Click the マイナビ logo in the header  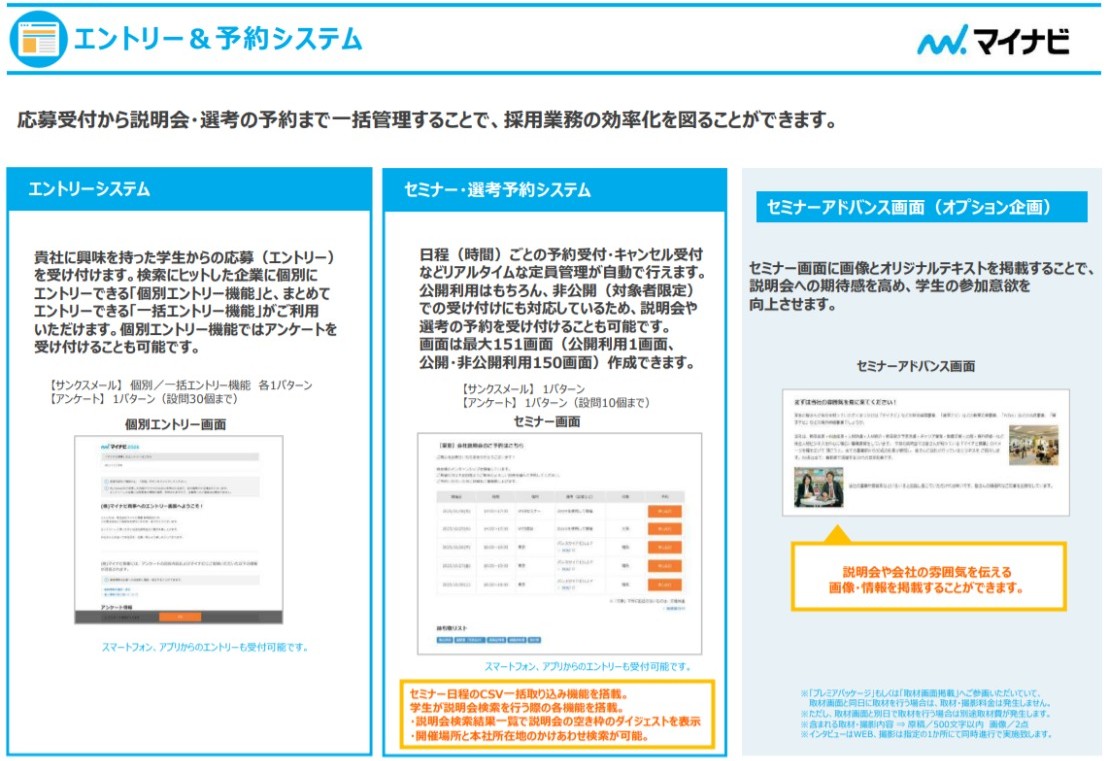[x=993, y=41]
